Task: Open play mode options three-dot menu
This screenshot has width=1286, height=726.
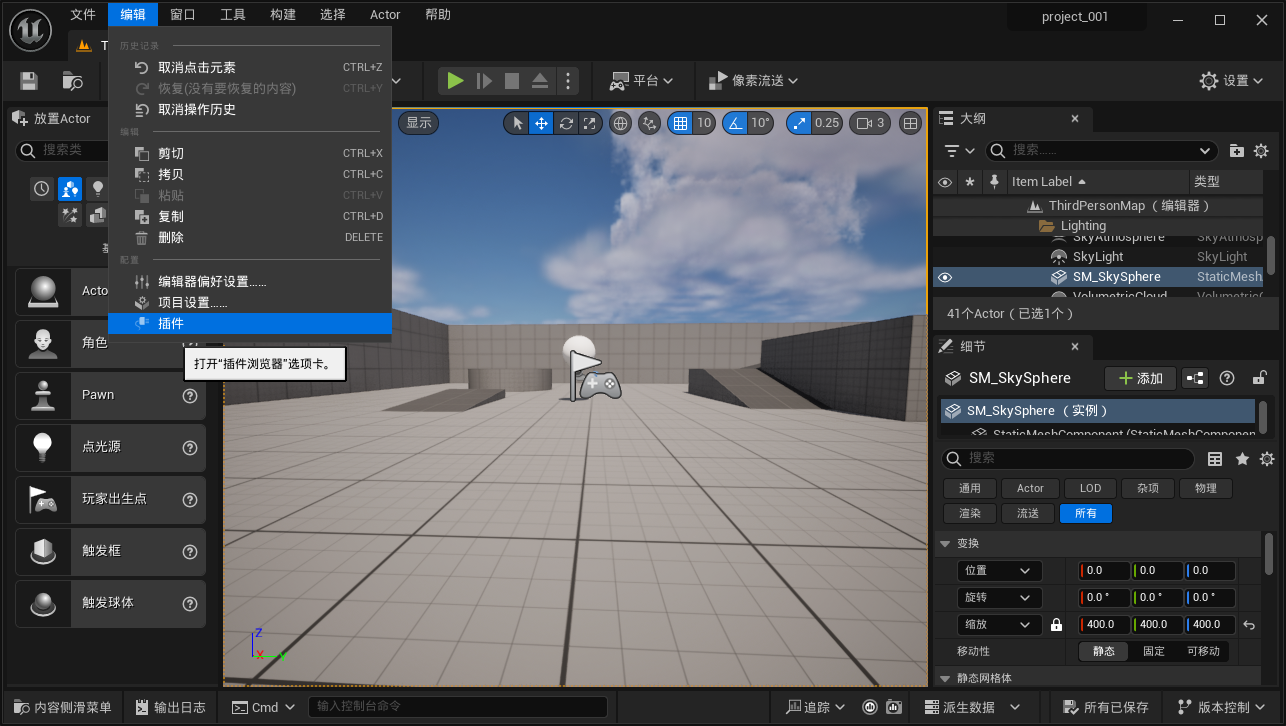Action: coord(567,81)
